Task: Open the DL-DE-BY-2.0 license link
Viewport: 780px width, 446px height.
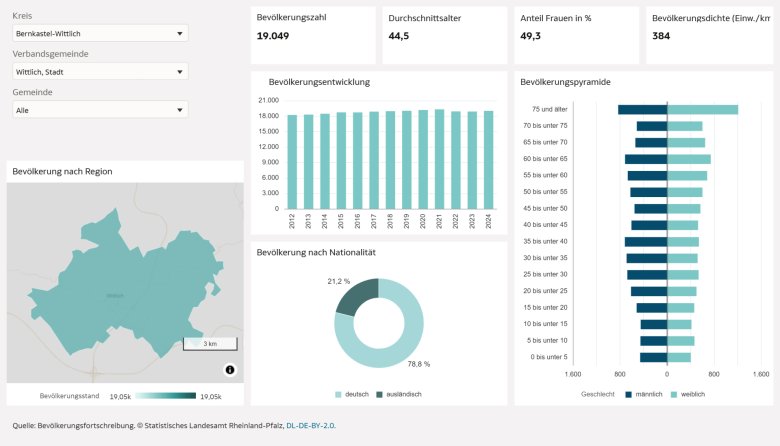Action: click(310, 425)
